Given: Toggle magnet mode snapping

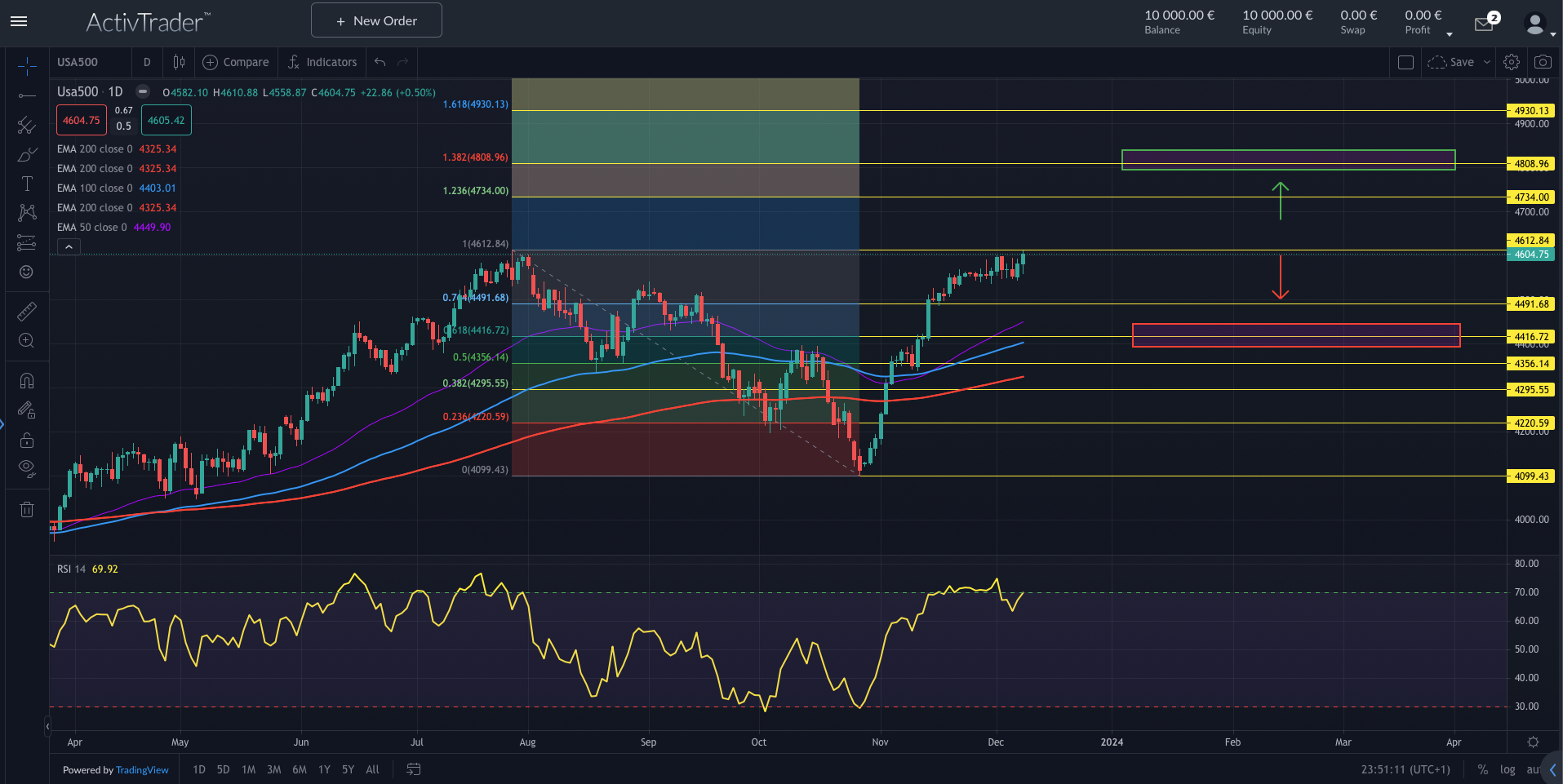Looking at the screenshot, I should (27, 380).
